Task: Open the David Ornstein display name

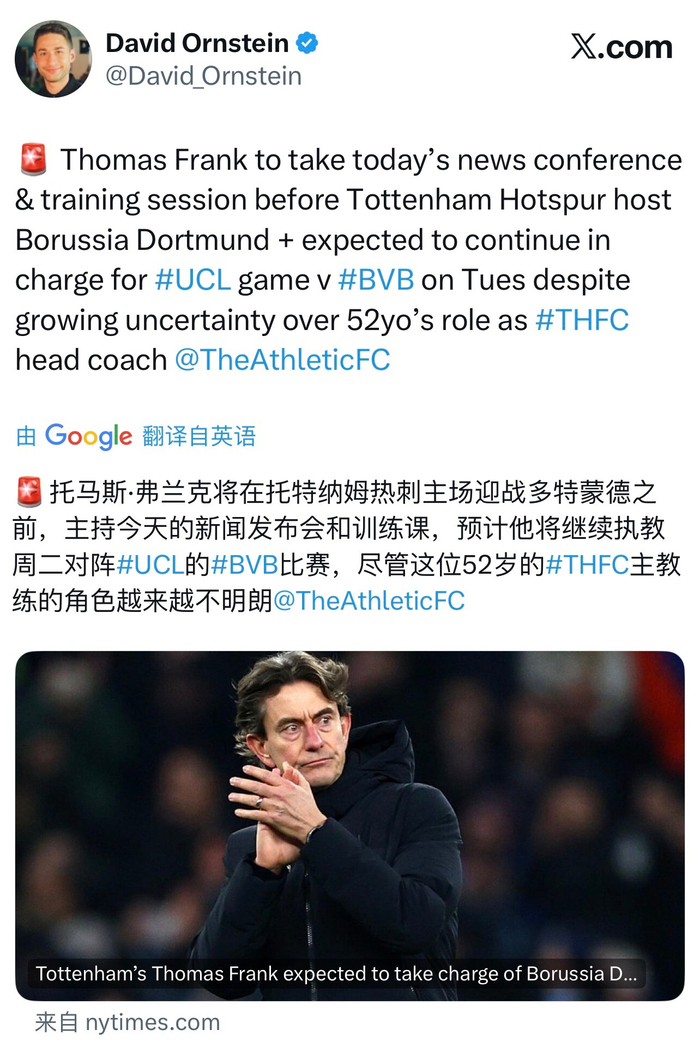Action: pyautogui.click(x=197, y=44)
